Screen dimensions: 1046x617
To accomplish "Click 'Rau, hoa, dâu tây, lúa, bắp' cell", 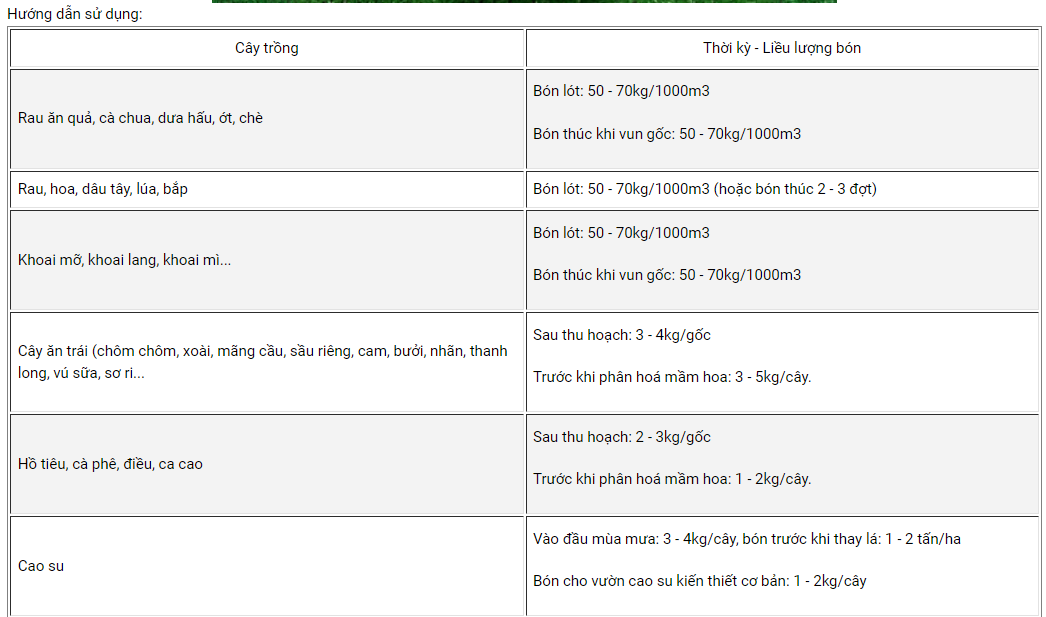I will coord(267,189).
